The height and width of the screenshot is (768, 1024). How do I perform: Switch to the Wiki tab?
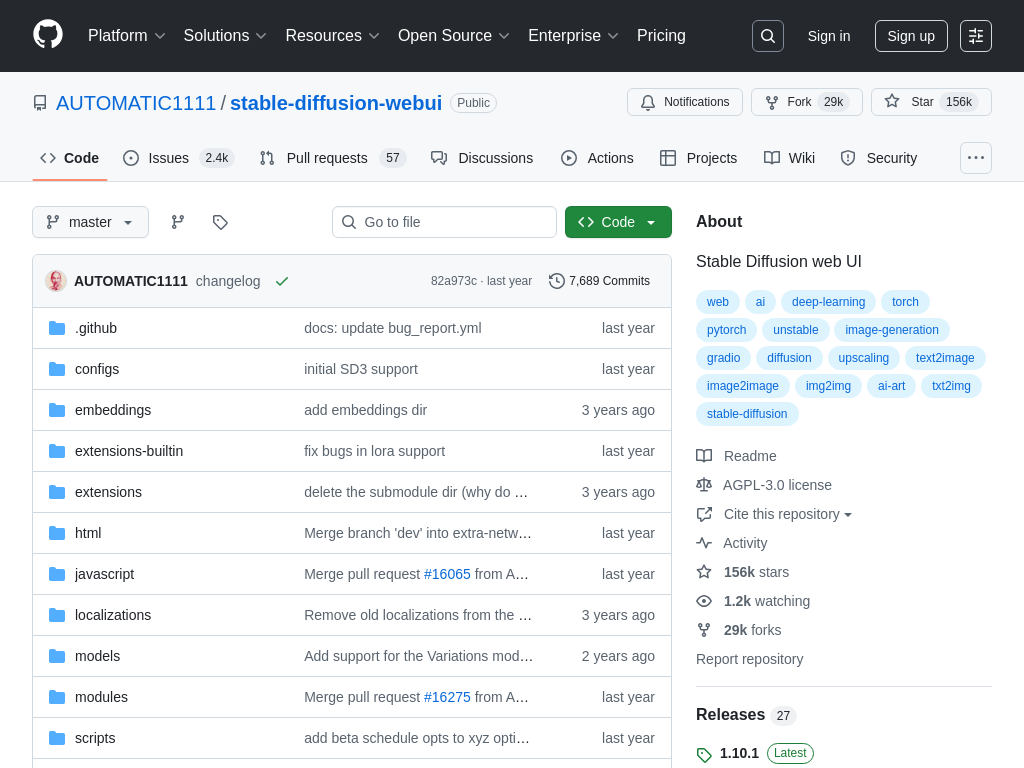790,158
